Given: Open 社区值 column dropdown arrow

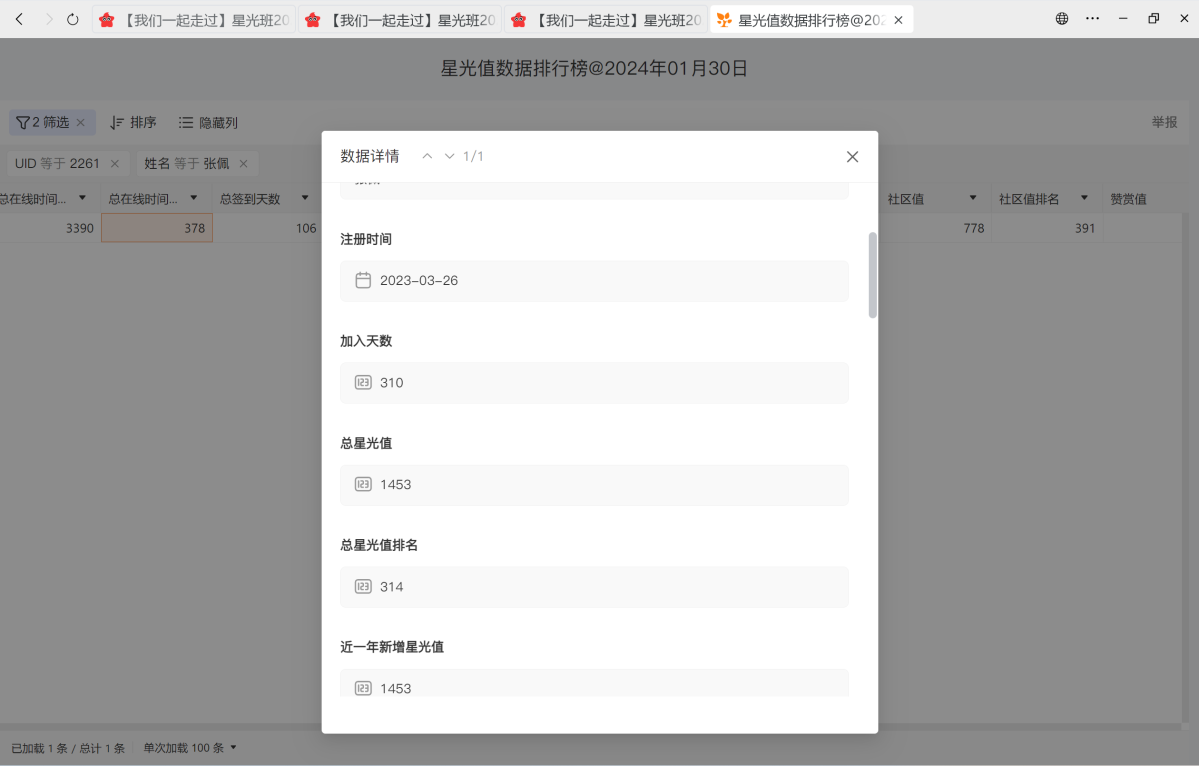Looking at the screenshot, I should pyautogui.click(x=973, y=198).
